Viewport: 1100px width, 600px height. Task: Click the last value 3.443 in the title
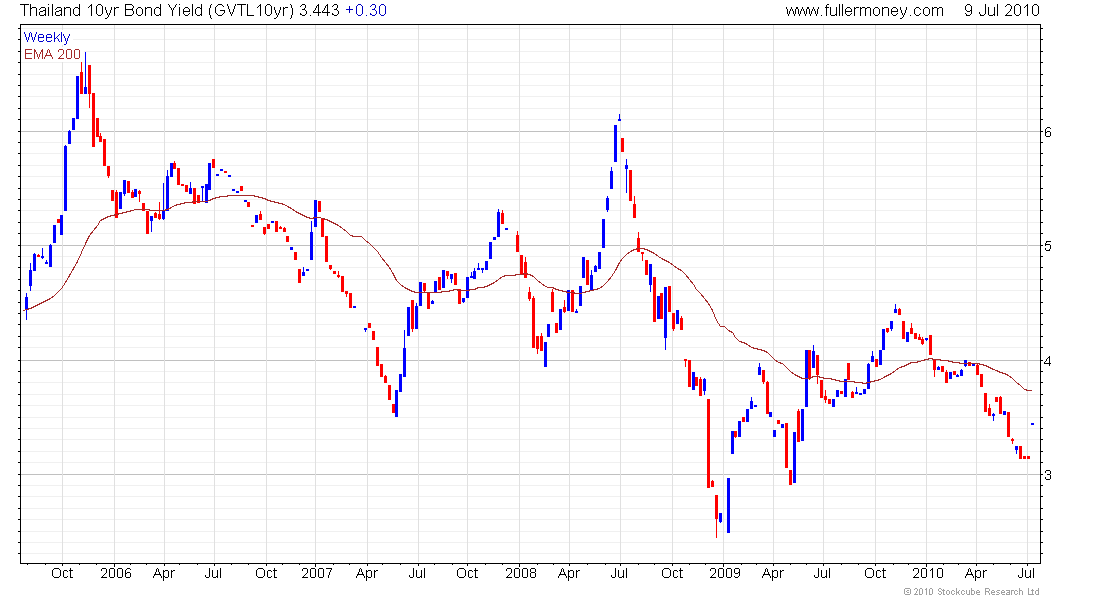point(319,11)
